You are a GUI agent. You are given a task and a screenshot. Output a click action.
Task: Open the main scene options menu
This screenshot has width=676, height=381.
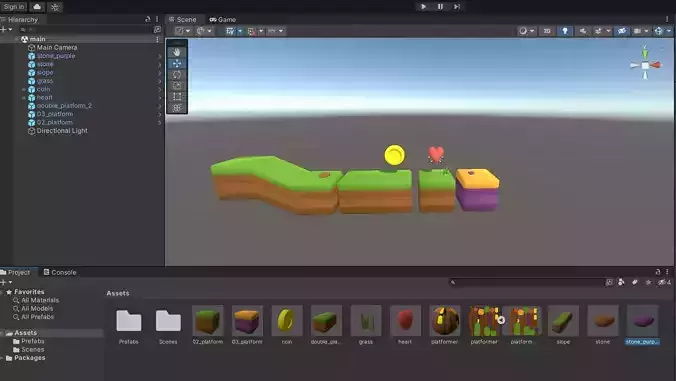point(157,39)
